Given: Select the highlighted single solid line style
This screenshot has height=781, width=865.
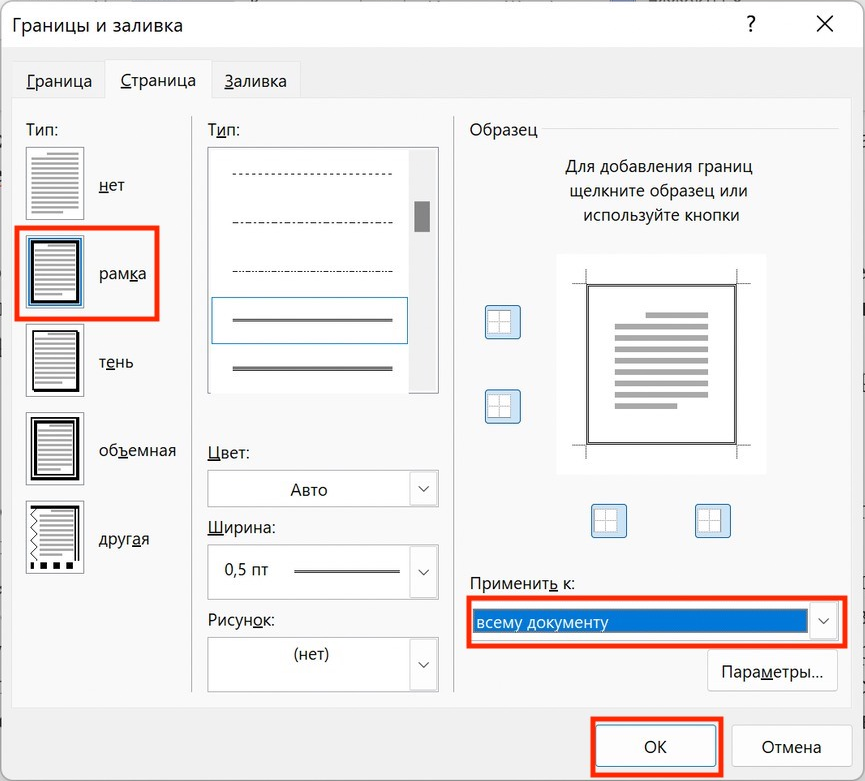Looking at the screenshot, I should [309, 320].
